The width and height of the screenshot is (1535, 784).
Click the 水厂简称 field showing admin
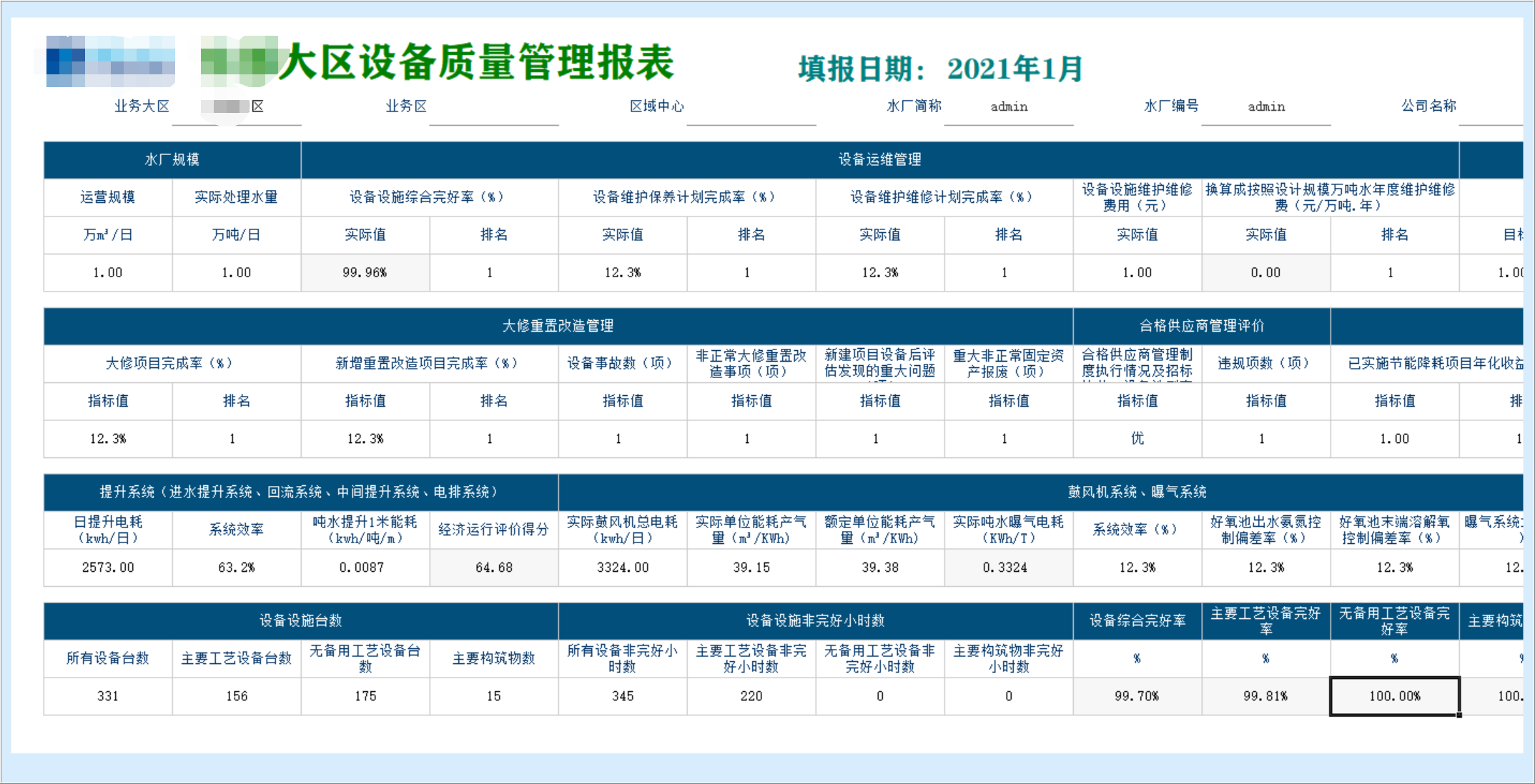point(1009,106)
